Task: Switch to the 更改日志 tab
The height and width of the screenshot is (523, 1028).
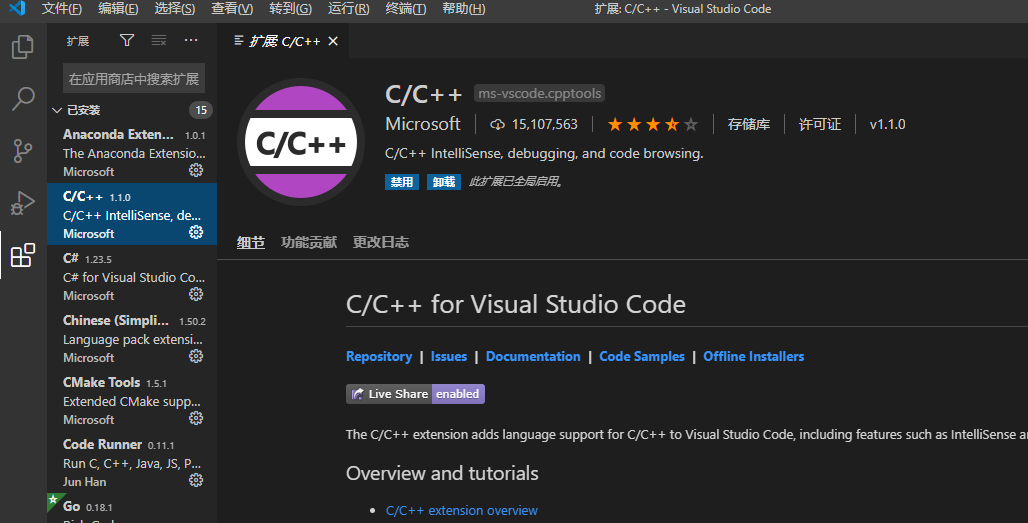Action: click(380, 242)
